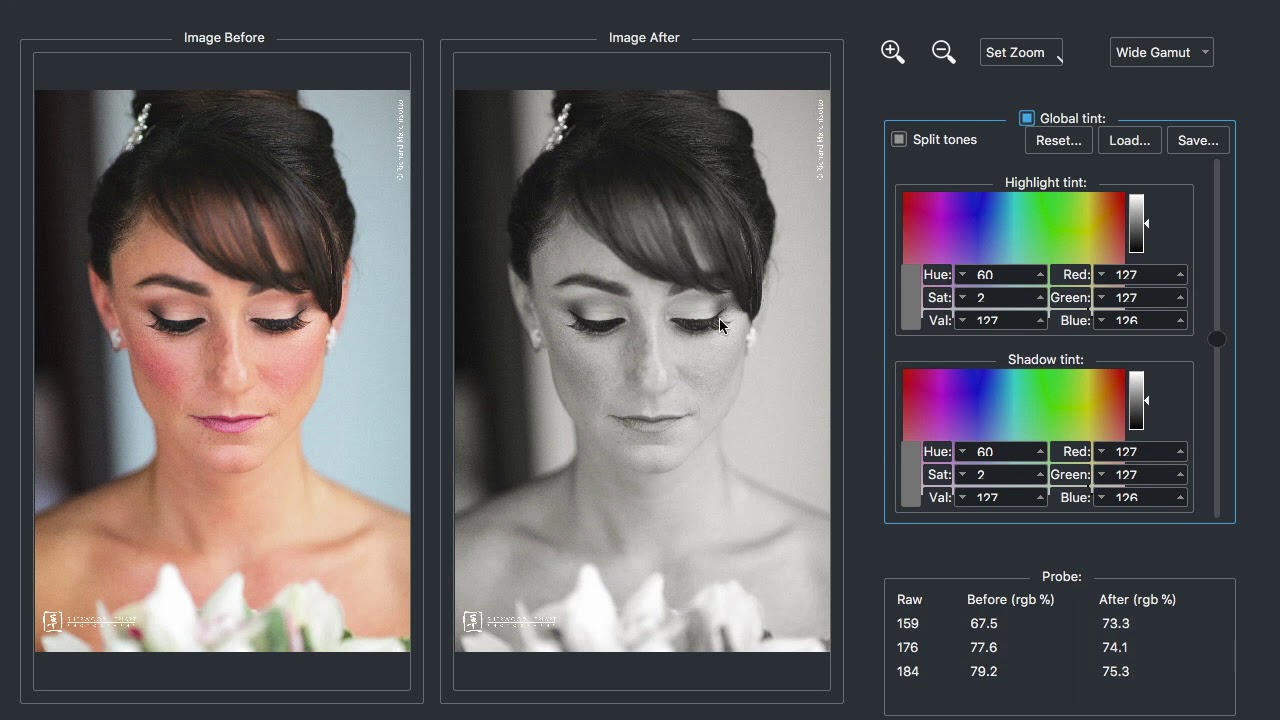Decrease Highlight tint Sat with down arrow
1280x720 pixels.
tap(963, 298)
